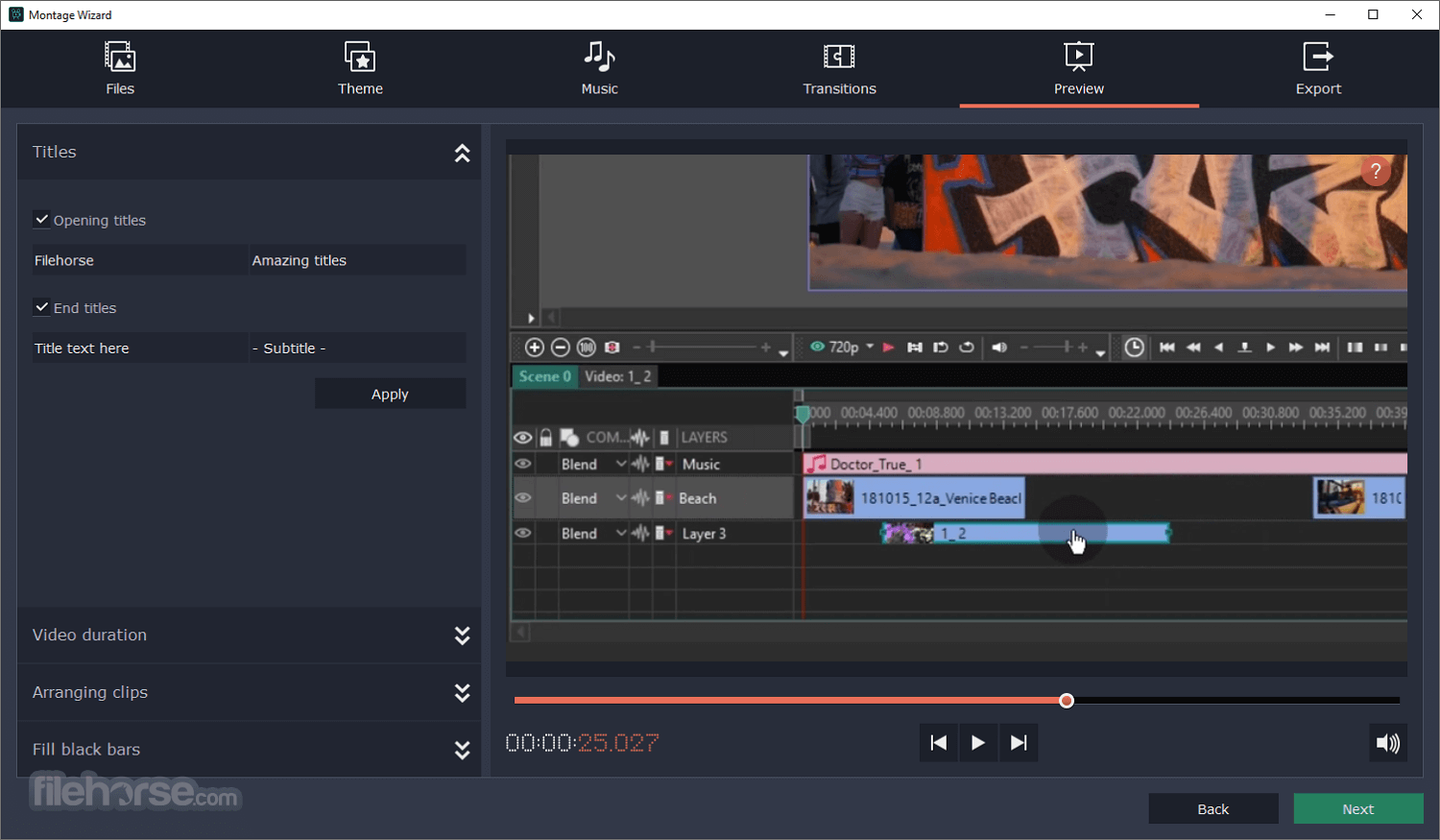This screenshot has width=1440, height=840.
Task: Click the set-marker icon between frame arrows
Action: (x=1244, y=348)
